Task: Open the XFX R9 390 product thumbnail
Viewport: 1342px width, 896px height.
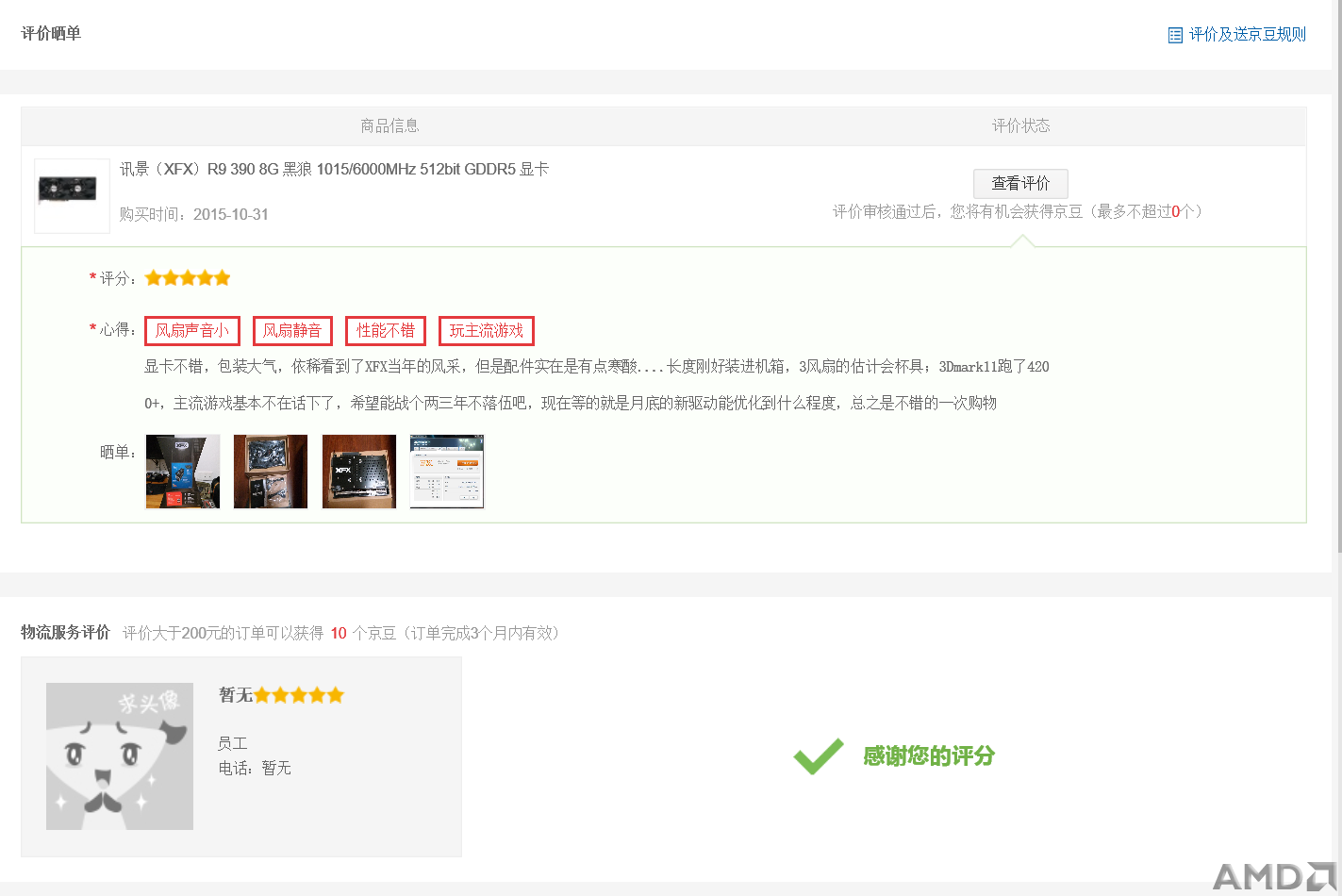Action: point(72,195)
